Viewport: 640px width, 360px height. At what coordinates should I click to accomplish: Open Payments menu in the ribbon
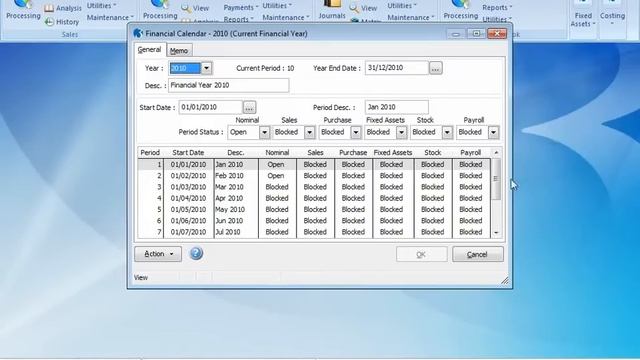point(241,7)
